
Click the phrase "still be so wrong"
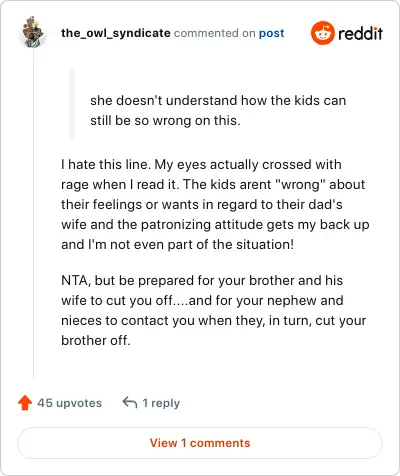(x=142, y=121)
